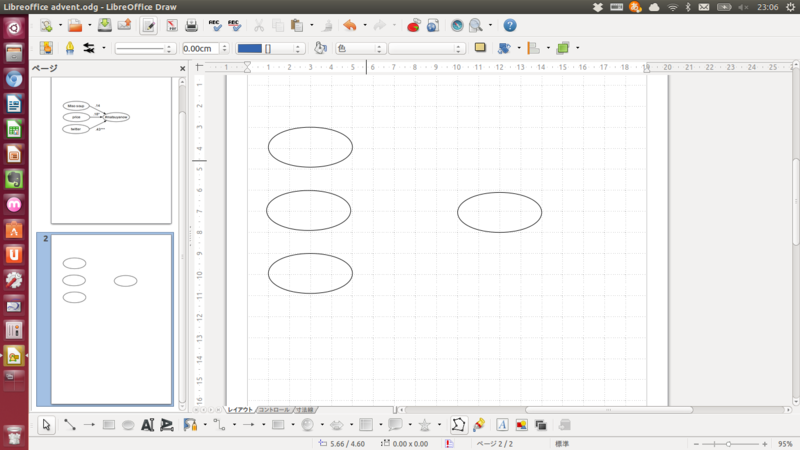Select the page 2 thumbnail
800x450 pixels.
pos(111,319)
